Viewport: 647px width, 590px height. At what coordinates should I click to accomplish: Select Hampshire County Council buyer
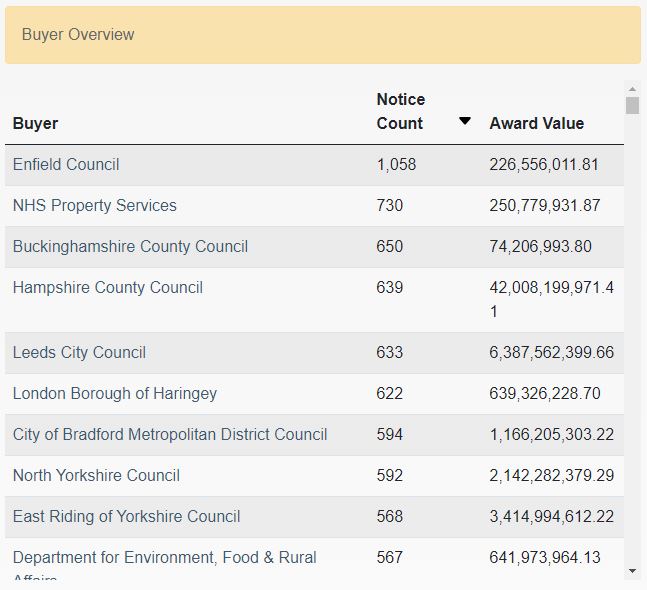108,288
